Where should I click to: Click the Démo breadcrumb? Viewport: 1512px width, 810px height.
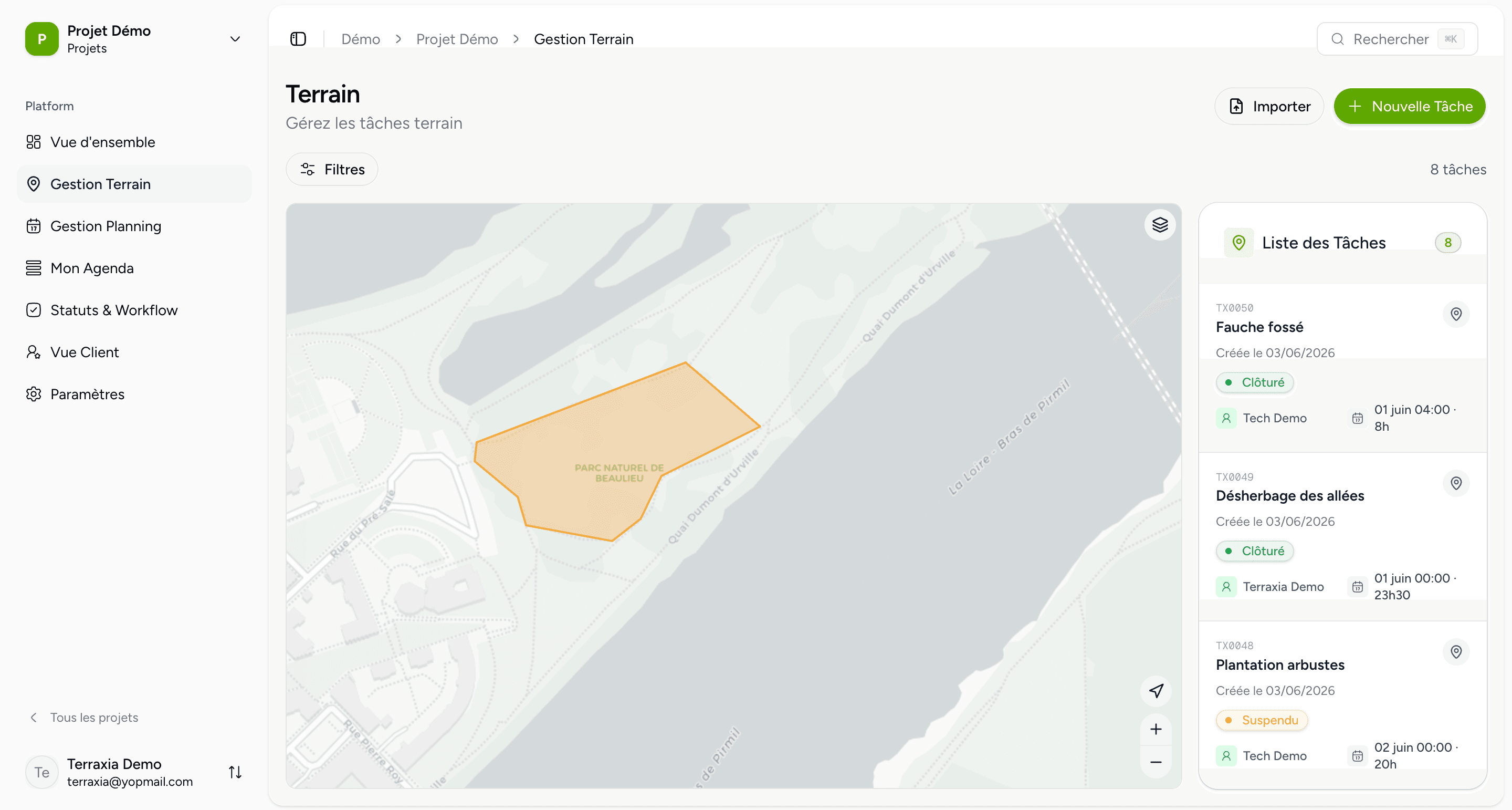click(x=360, y=39)
